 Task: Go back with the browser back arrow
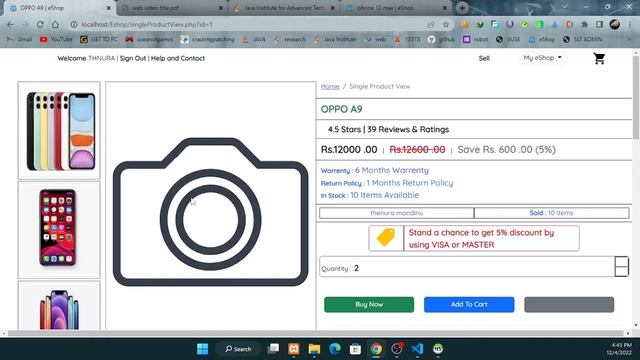tap(11, 24)
